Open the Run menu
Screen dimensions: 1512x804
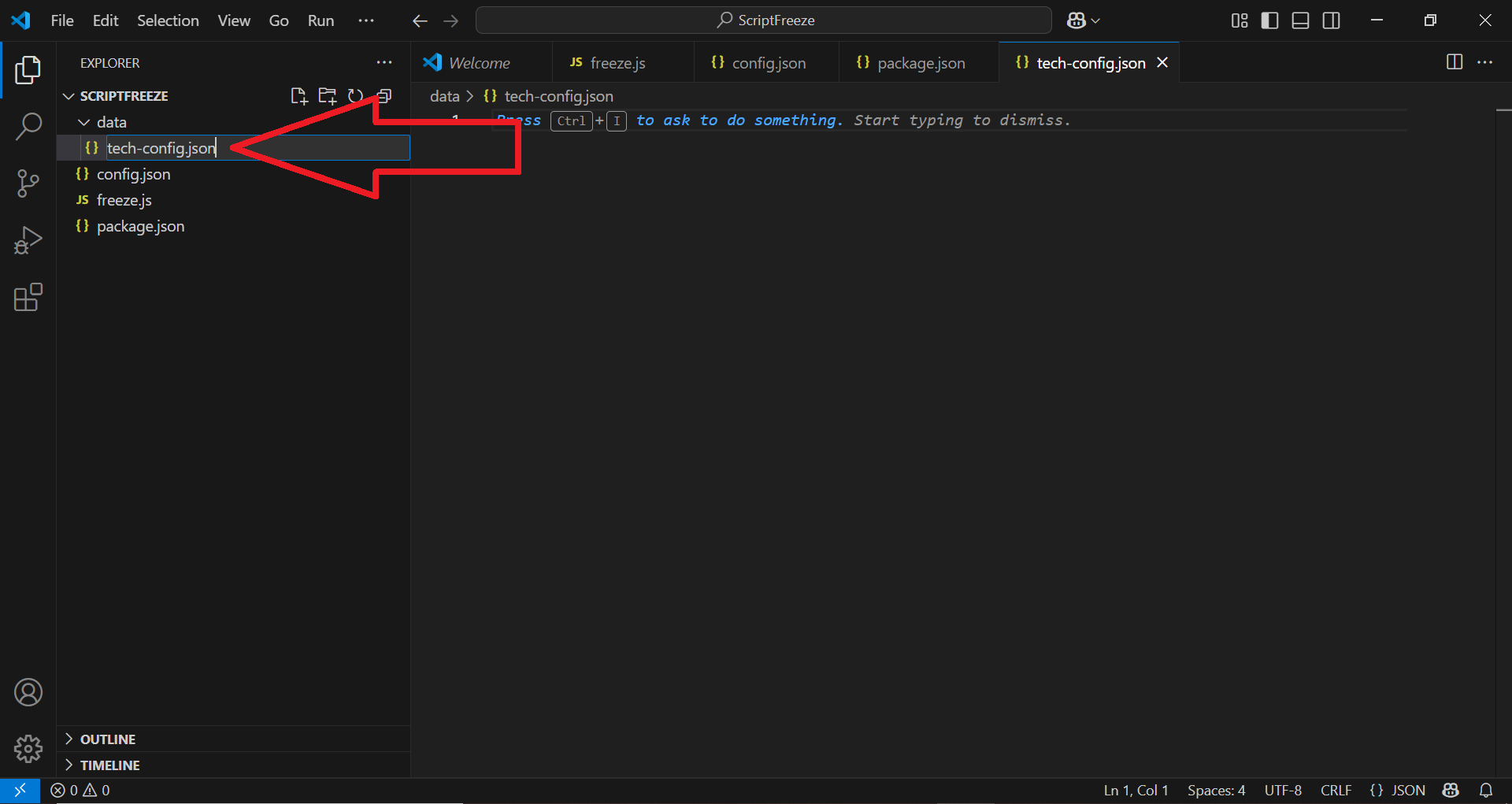tap(321, 20)
